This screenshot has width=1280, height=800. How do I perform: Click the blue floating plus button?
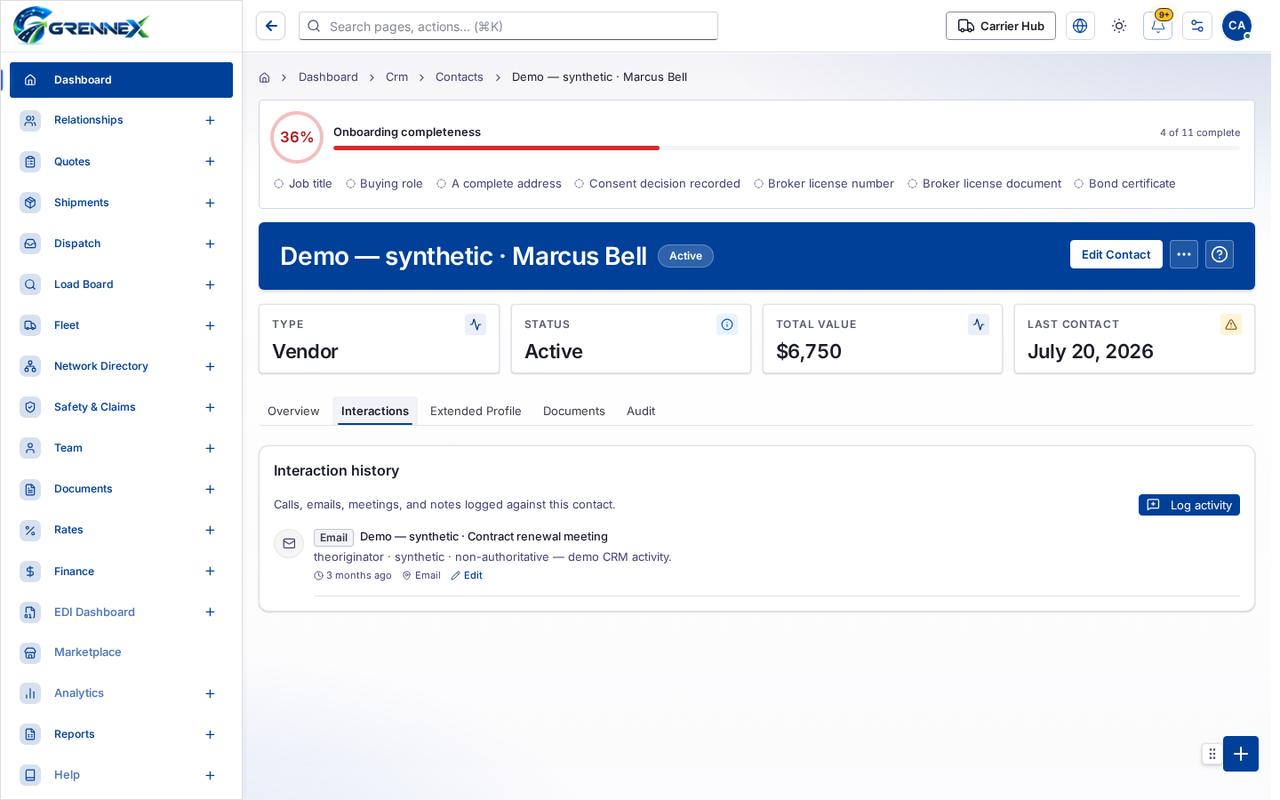(1240, 754)
